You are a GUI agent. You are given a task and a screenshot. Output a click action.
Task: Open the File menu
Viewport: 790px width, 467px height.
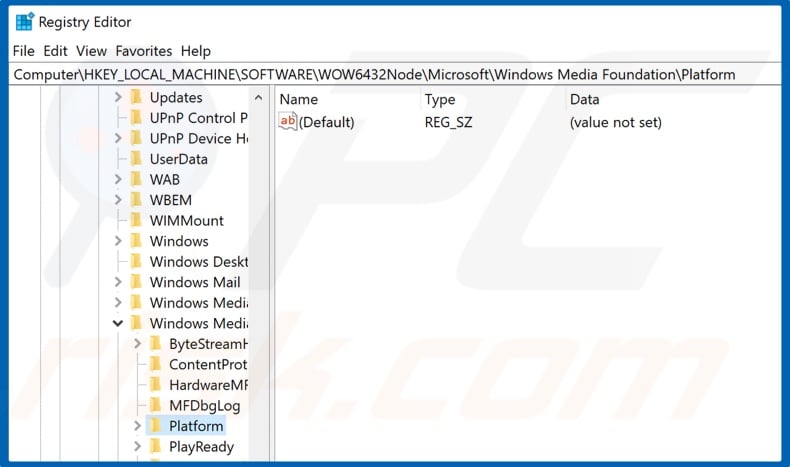(24, 50)
